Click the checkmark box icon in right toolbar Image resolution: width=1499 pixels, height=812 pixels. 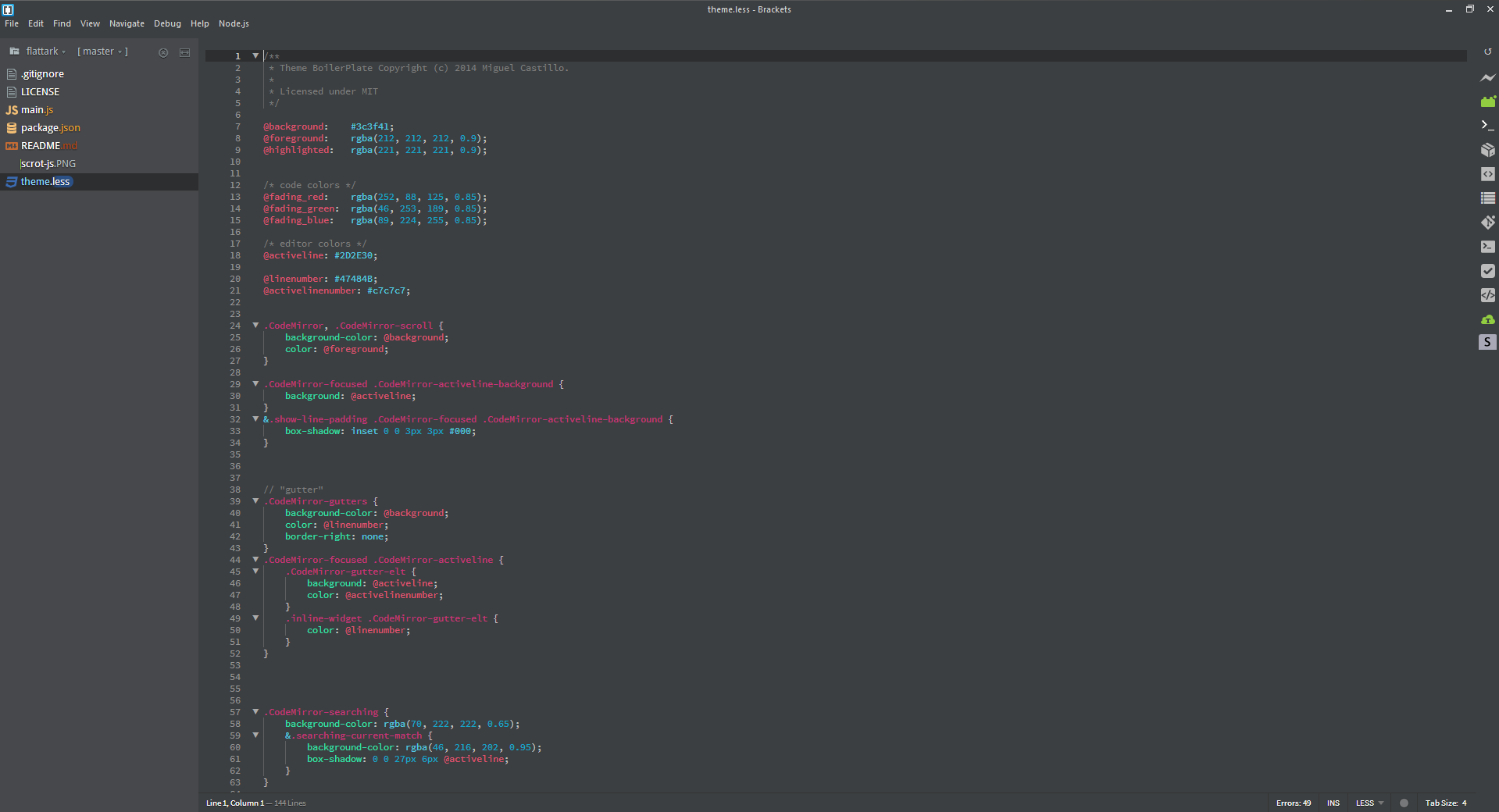[x=1488, y=271]
